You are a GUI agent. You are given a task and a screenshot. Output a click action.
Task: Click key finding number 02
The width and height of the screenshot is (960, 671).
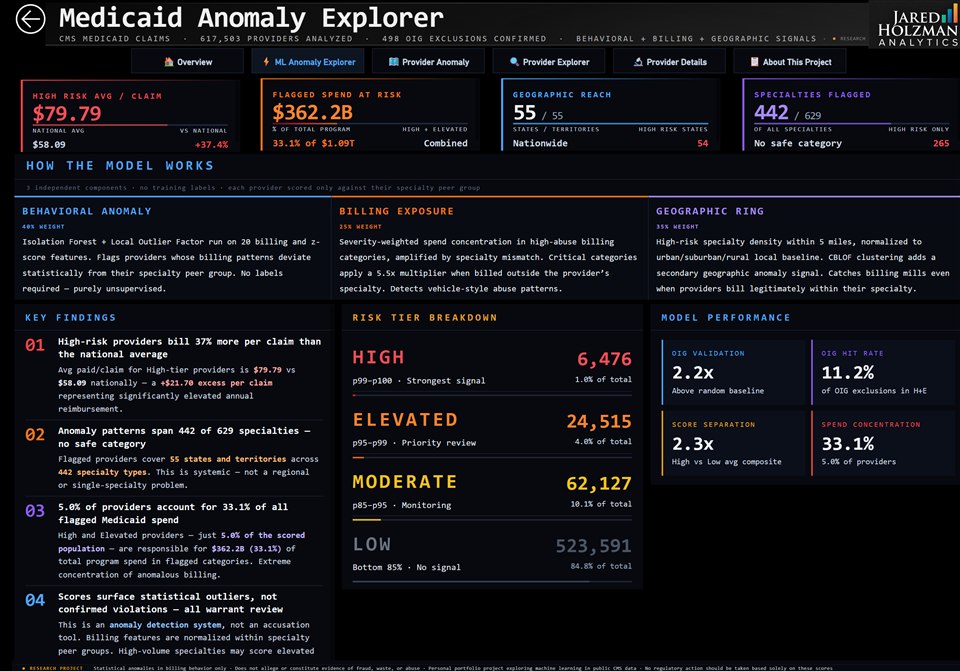coord(35,435)
